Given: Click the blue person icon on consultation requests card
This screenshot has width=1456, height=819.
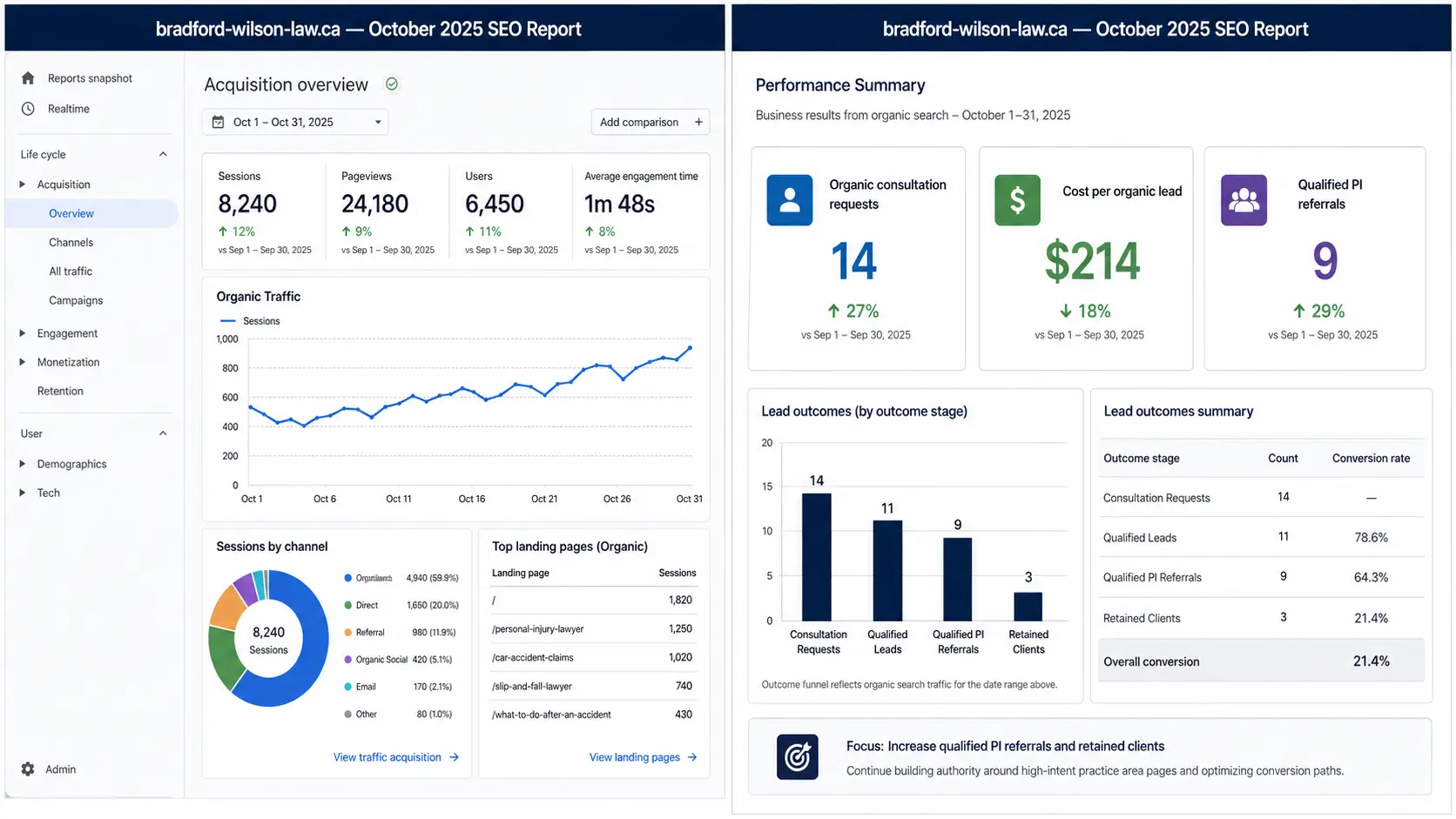Looking at the screenshot, I should [x=790, y=200].
